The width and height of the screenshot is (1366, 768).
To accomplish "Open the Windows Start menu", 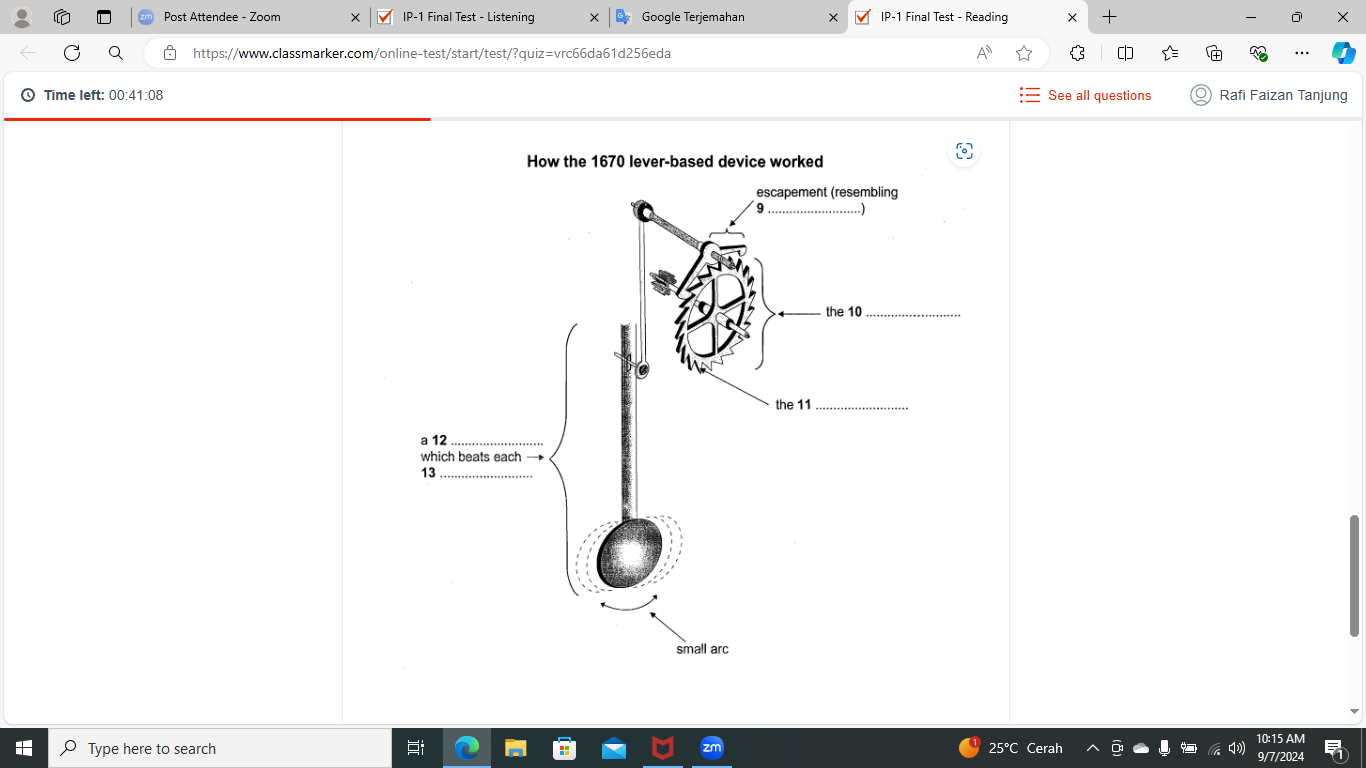I will [x=24, y=748].
